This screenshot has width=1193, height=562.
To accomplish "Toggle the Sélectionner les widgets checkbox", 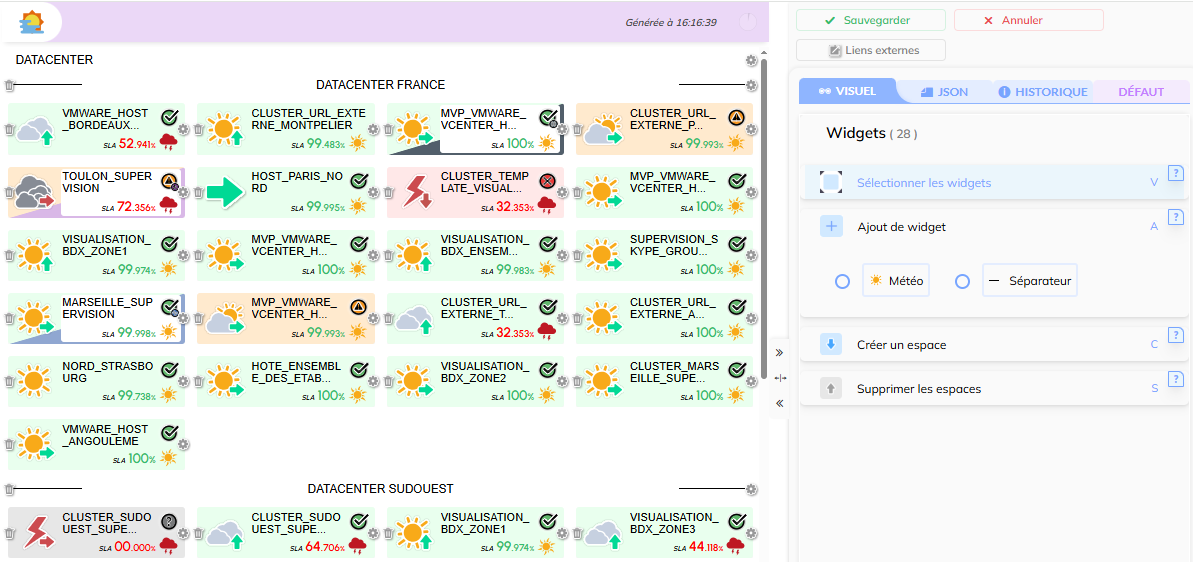I will 831,183.
